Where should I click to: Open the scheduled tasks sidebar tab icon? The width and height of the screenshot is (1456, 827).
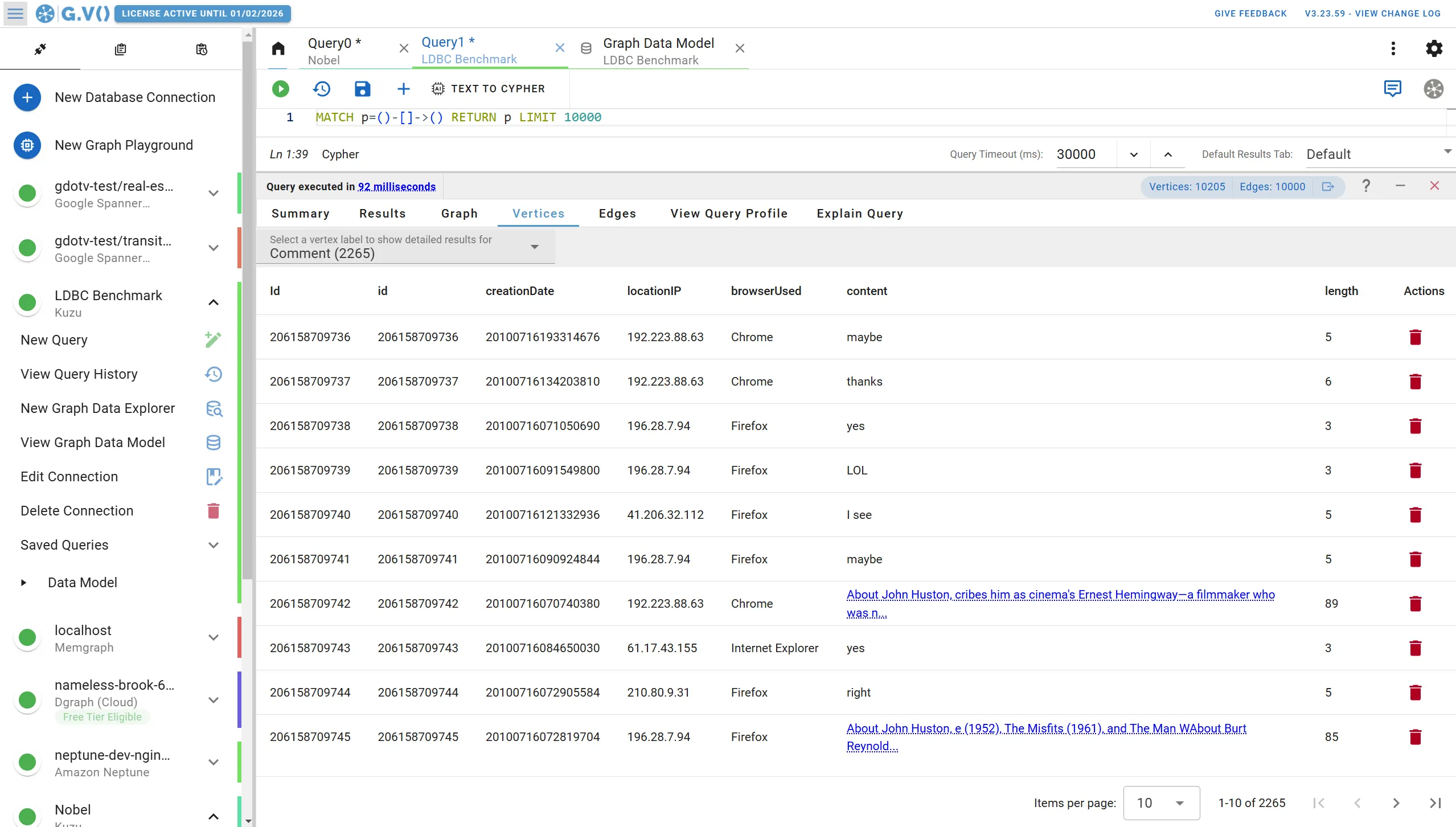click(201, 50)
